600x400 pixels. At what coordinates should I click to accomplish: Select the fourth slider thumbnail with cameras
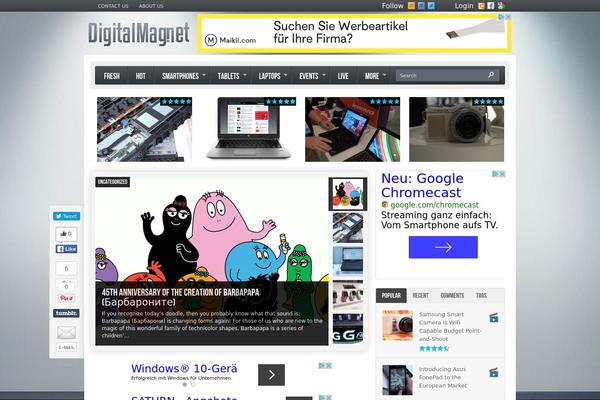pos(348,295)
